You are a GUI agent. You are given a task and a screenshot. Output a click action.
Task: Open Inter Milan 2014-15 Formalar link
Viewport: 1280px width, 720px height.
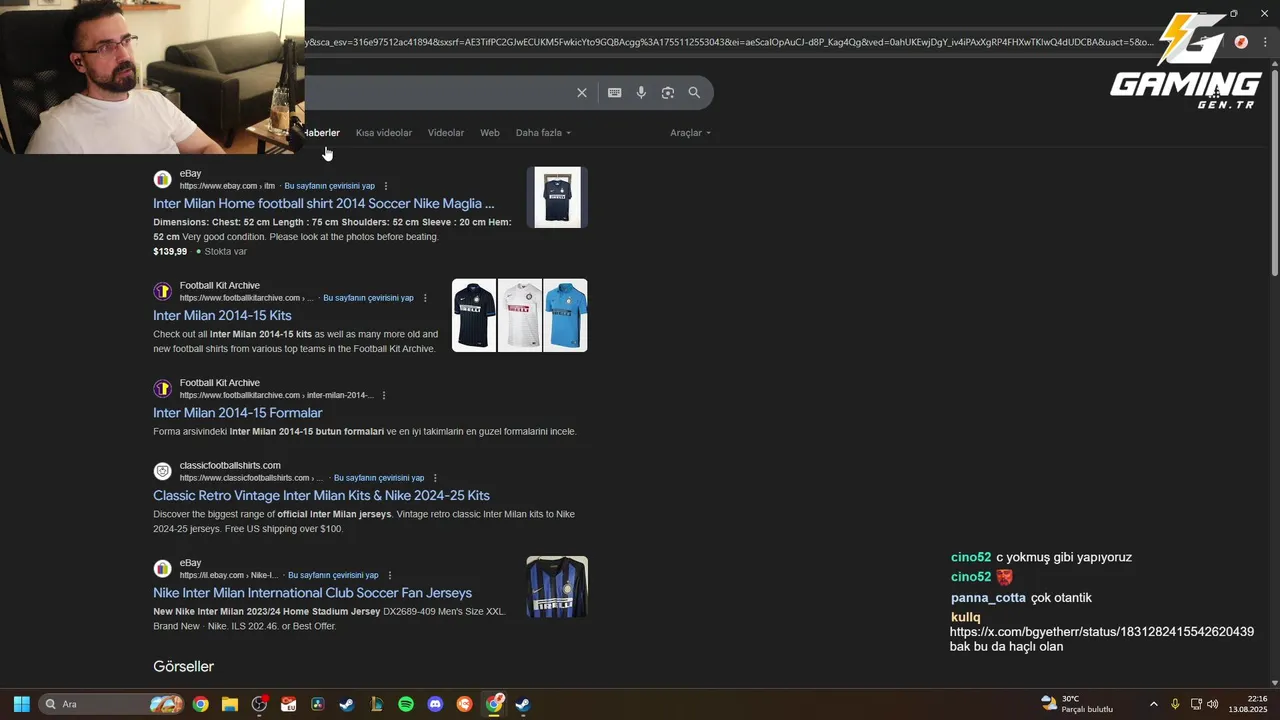pos(238,413)
